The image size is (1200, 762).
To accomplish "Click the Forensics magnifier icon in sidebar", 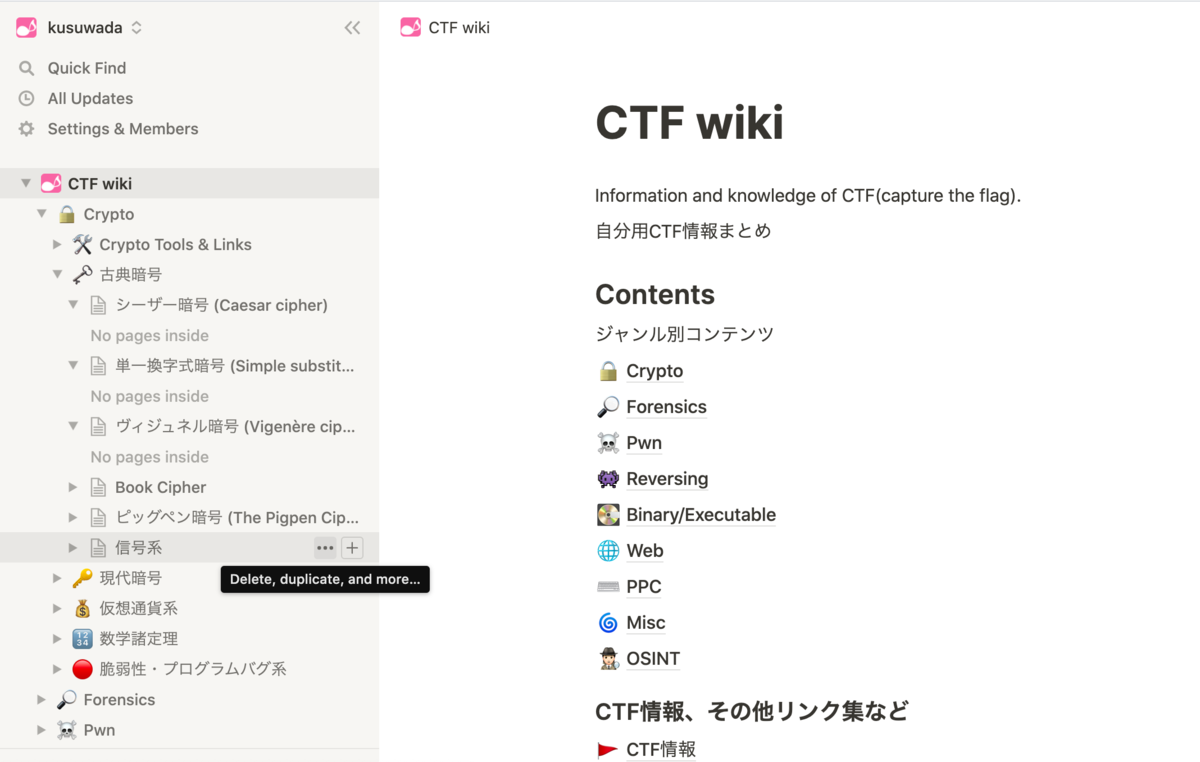I will pos(67,700).
